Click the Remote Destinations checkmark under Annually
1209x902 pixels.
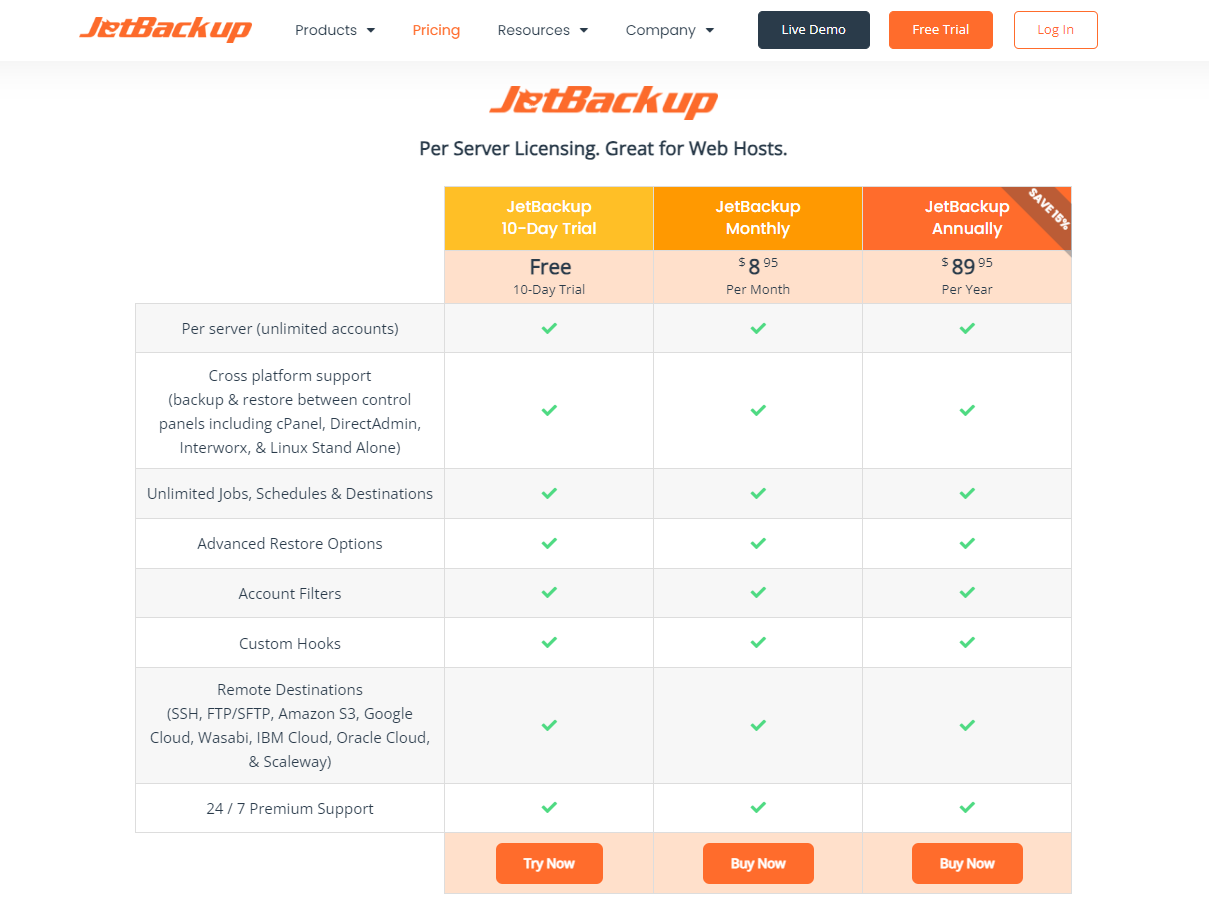[x=967, y=725]
